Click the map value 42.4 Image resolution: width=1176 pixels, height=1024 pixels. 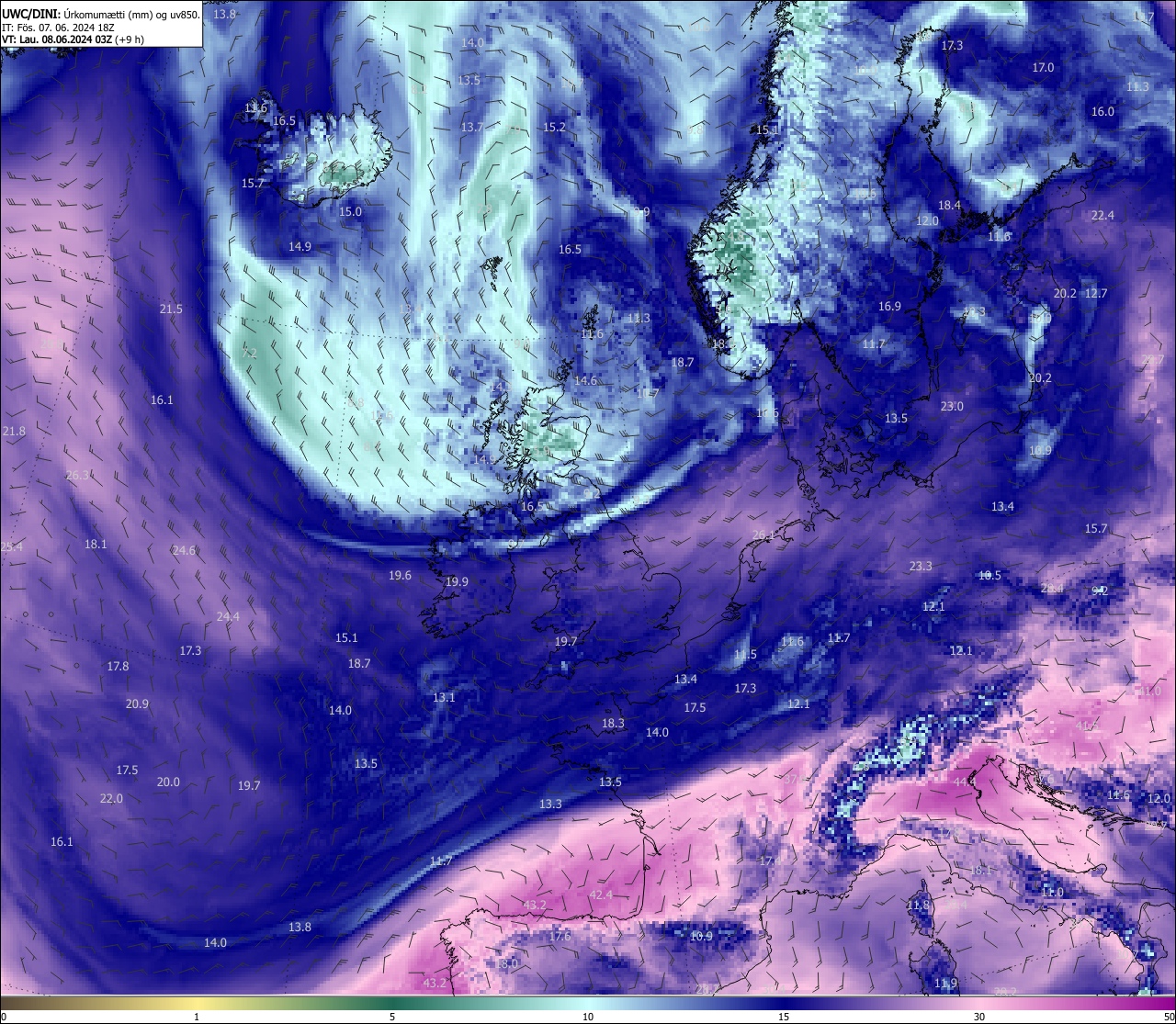[x=601, y=895]
